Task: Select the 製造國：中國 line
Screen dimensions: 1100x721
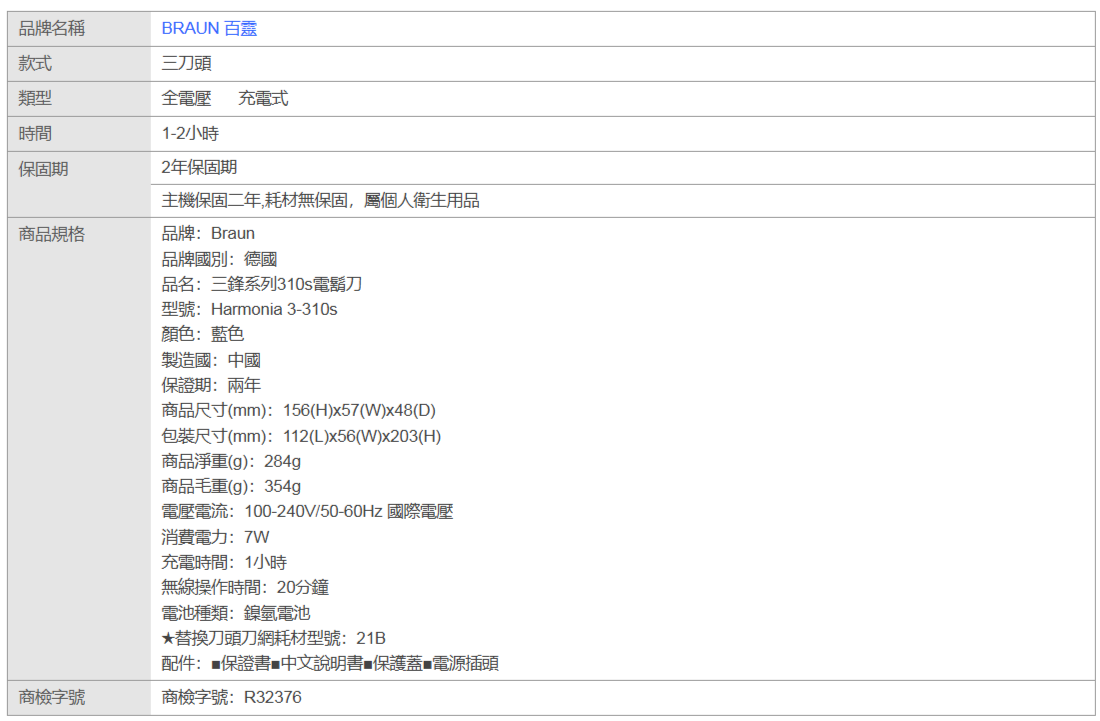Action: 211,360
